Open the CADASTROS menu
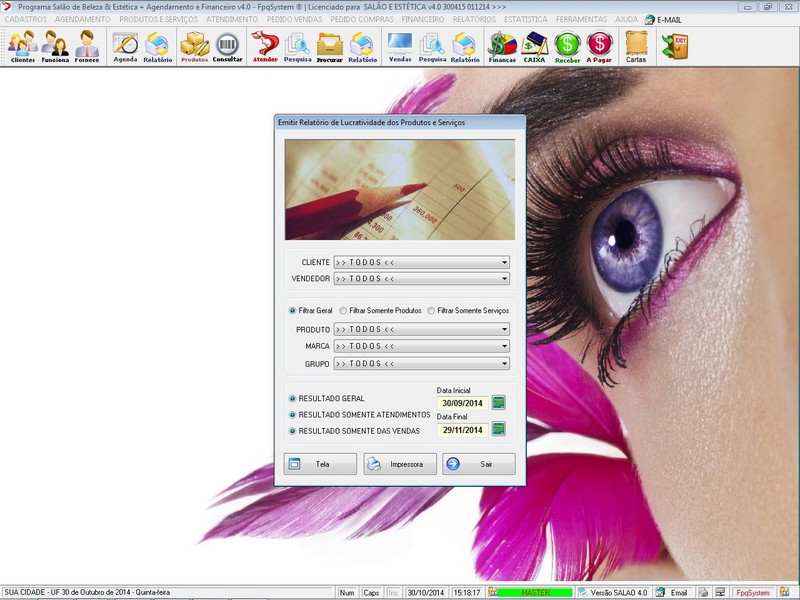800x600 pixels. (x=26, y=19)
